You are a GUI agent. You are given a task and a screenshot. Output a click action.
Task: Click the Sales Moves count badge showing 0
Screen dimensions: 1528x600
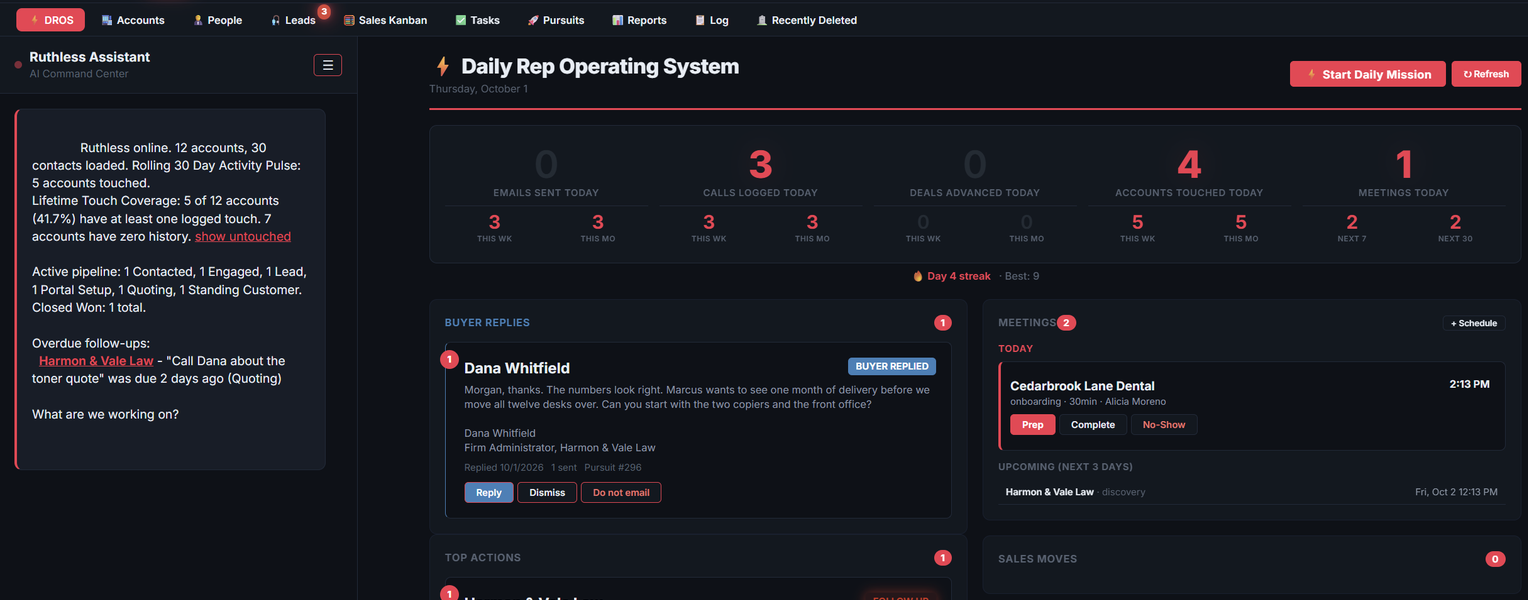coord(1495,559)
